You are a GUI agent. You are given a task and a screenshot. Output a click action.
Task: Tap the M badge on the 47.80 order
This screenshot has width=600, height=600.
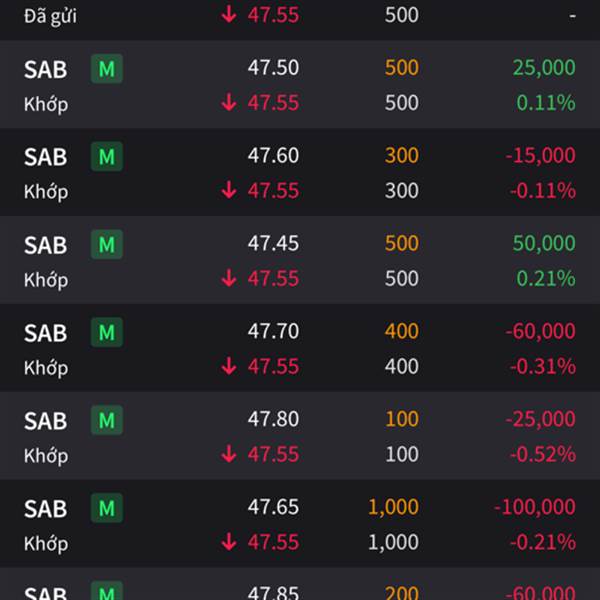point(107,420)
